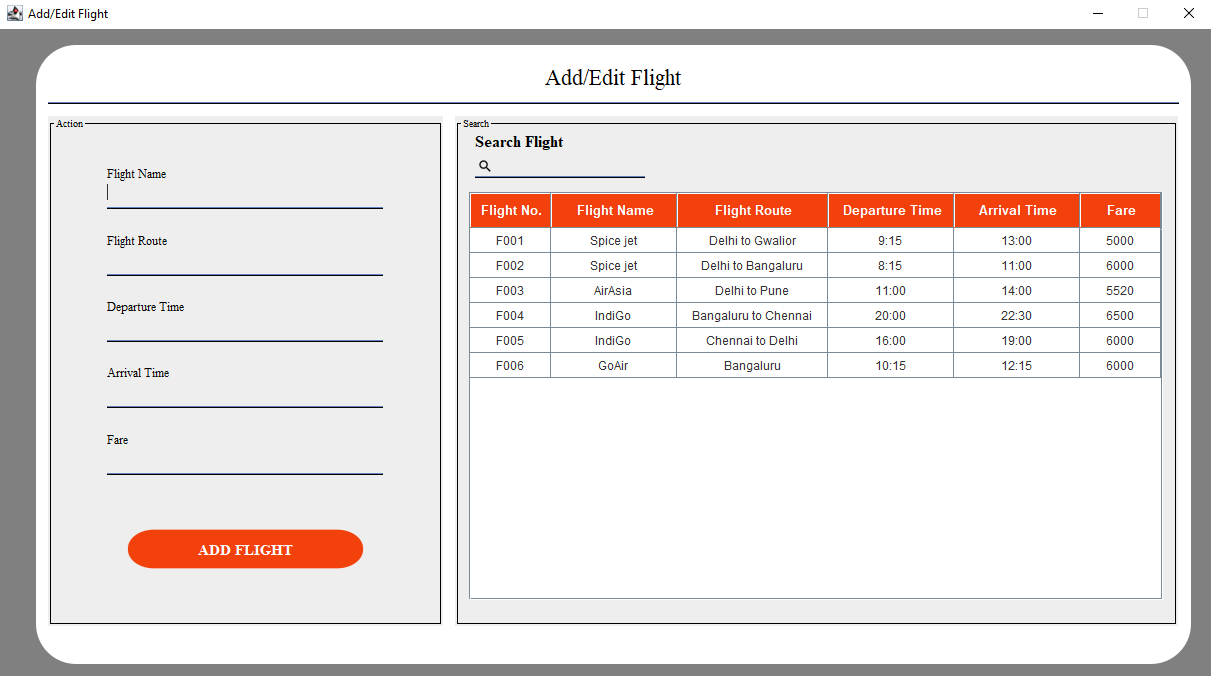Select the GoAir flight name cell
Screen dimensions: 1211x676
[x=613, y=366]
